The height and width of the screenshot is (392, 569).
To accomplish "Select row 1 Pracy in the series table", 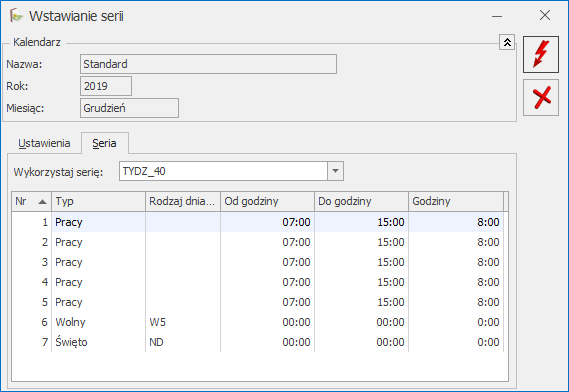I will (x=258, y=222).
